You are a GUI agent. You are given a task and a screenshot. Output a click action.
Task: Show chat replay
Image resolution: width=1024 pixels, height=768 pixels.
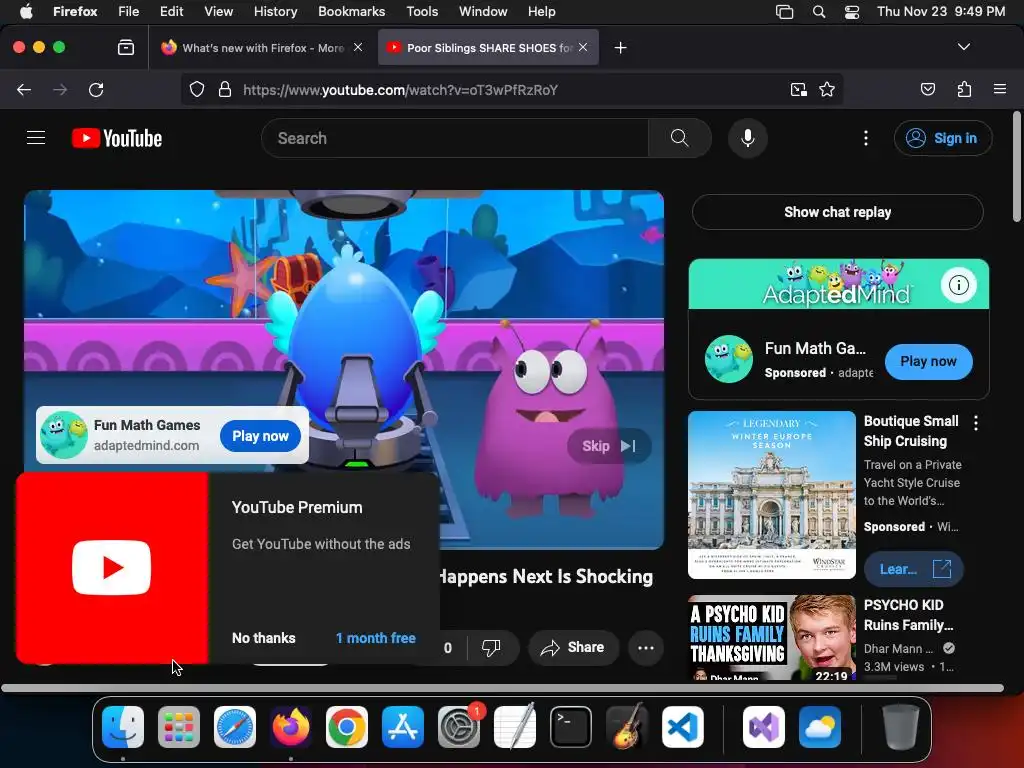(837, 212)
